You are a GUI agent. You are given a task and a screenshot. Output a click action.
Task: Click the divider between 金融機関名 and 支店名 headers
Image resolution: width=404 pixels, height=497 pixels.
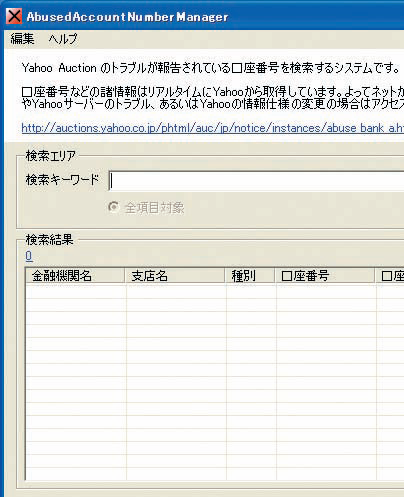pyautogui.click(x=125, y=276)
